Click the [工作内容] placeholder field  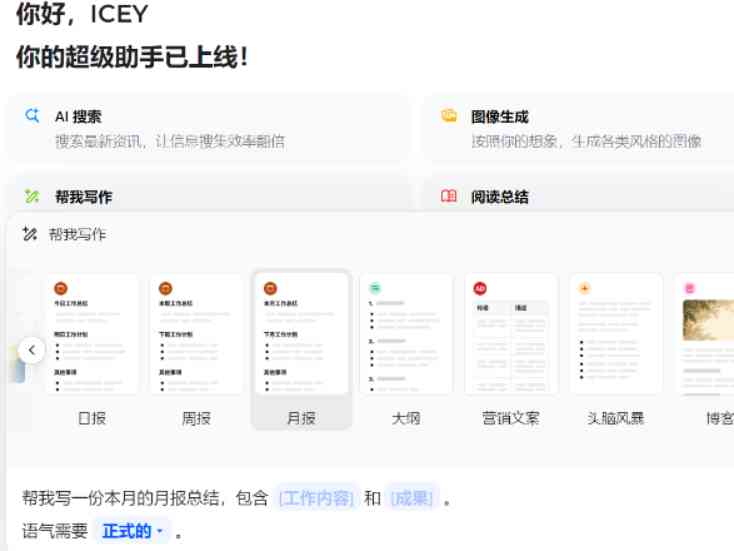tap(316, 498)
